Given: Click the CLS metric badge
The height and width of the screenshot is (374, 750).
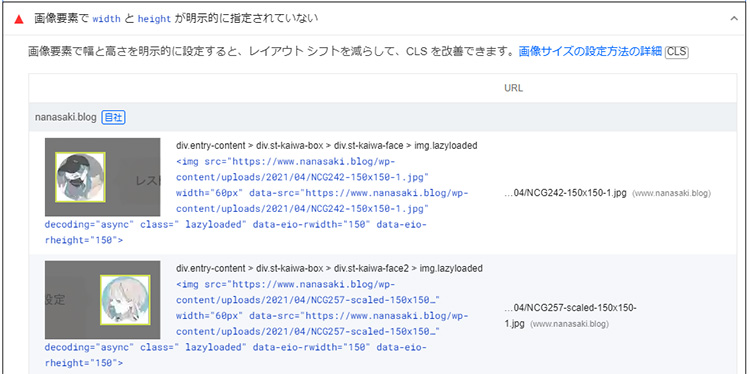Looking at the screenshot, I should (677, 52).
